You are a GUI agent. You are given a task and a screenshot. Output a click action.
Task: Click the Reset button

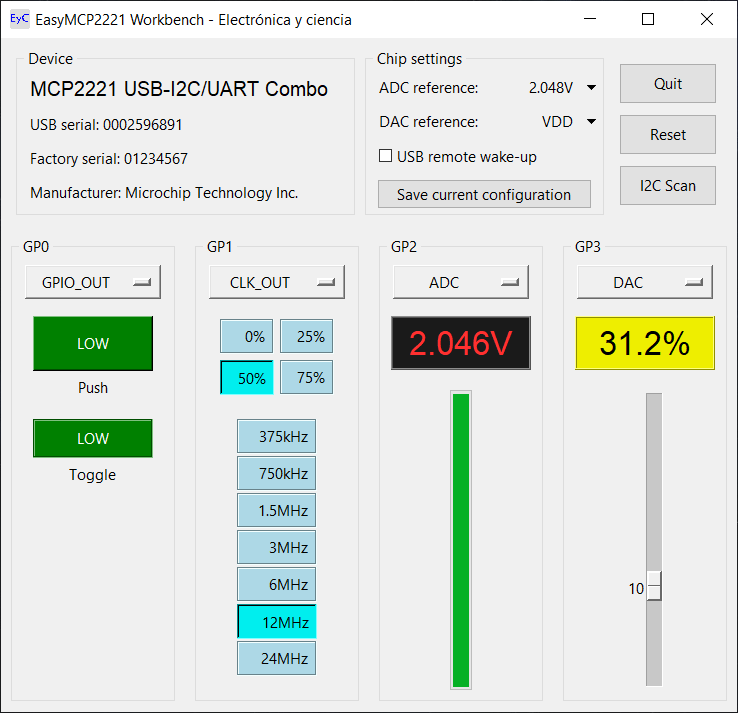point(667,135)
